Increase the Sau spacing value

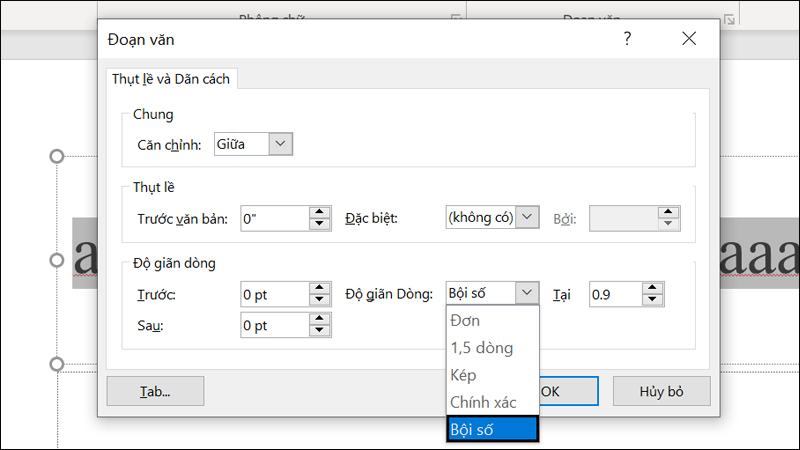click(x=320, y=319)
